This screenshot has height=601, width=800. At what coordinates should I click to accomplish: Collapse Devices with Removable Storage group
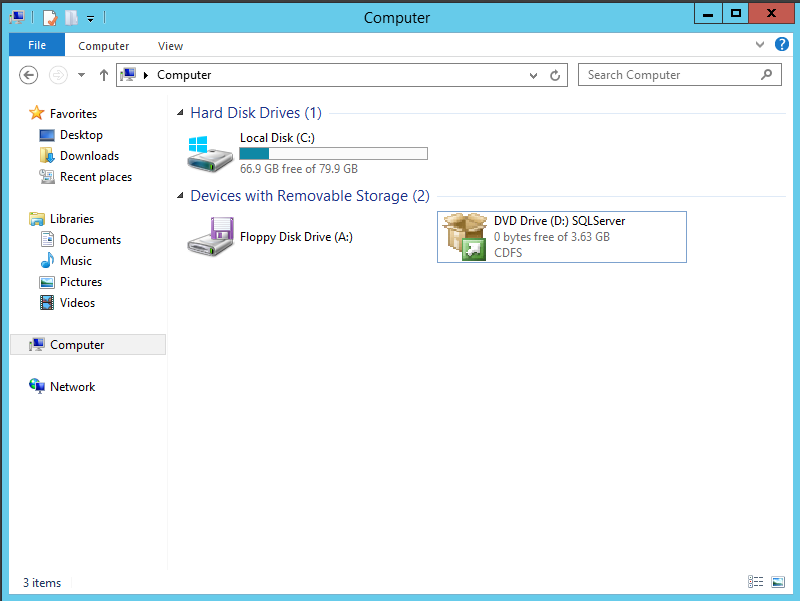tap(180, 196)
